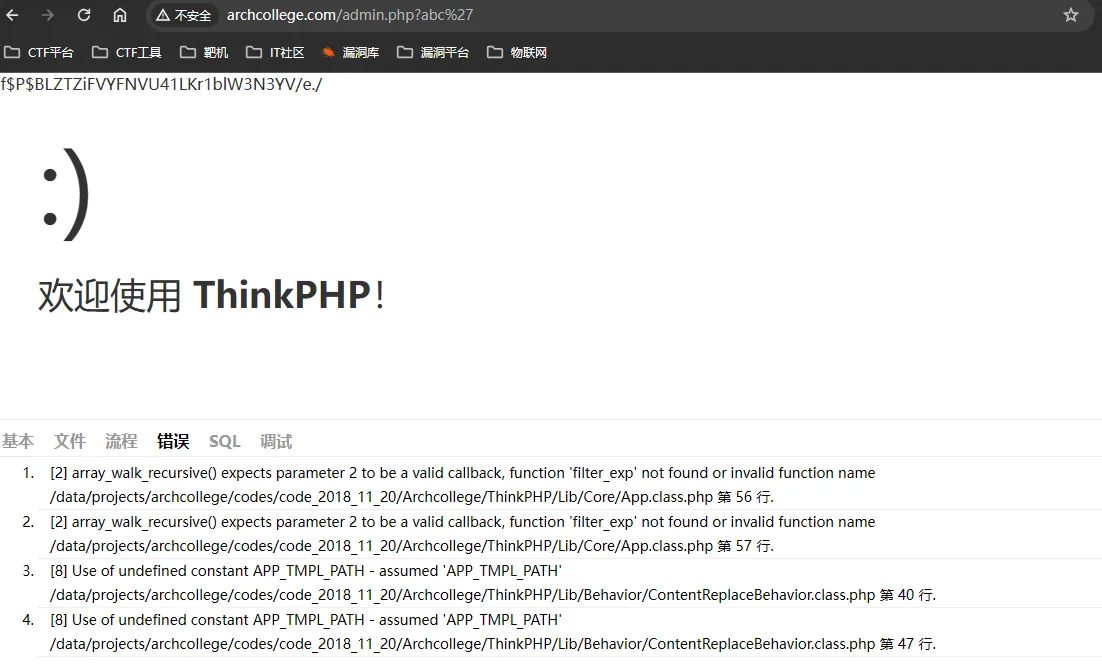Open the 靶机 bookmark folder

204,52
